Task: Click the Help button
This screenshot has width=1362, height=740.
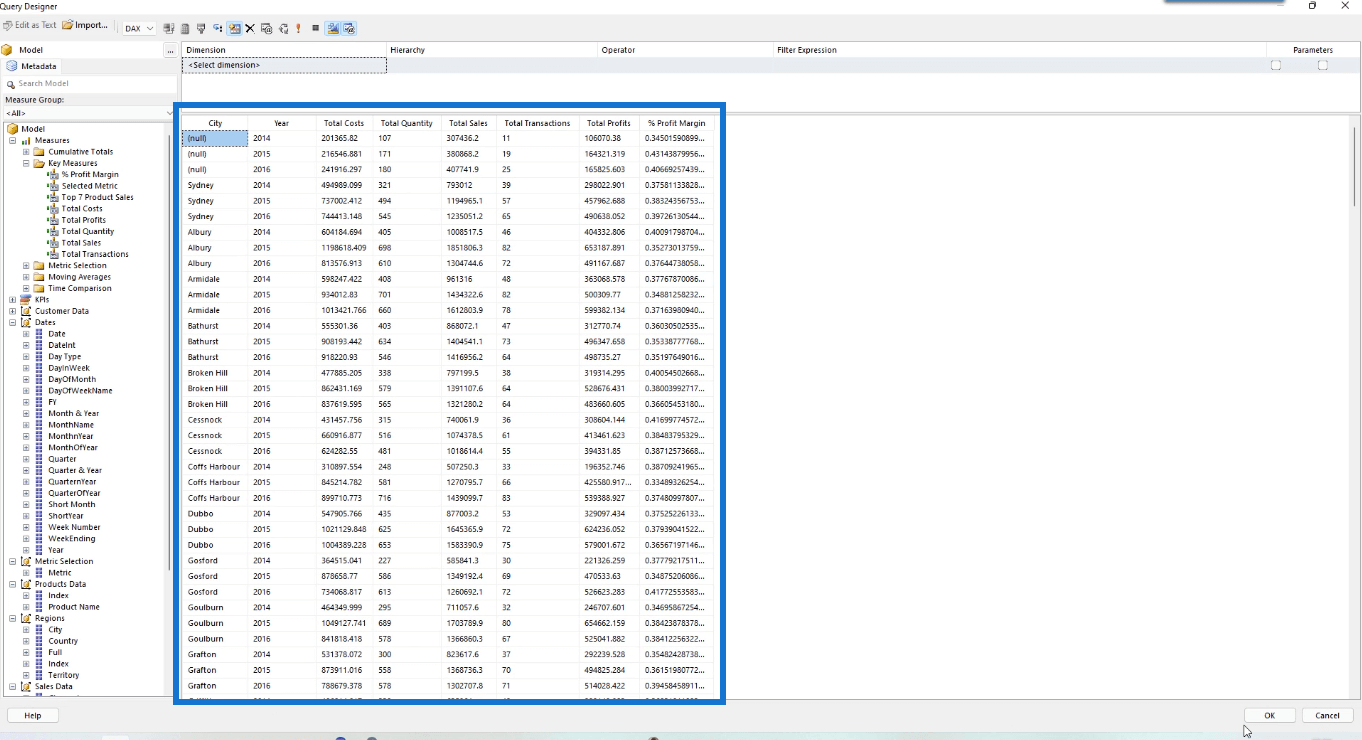Action: (x=33, y=715)
